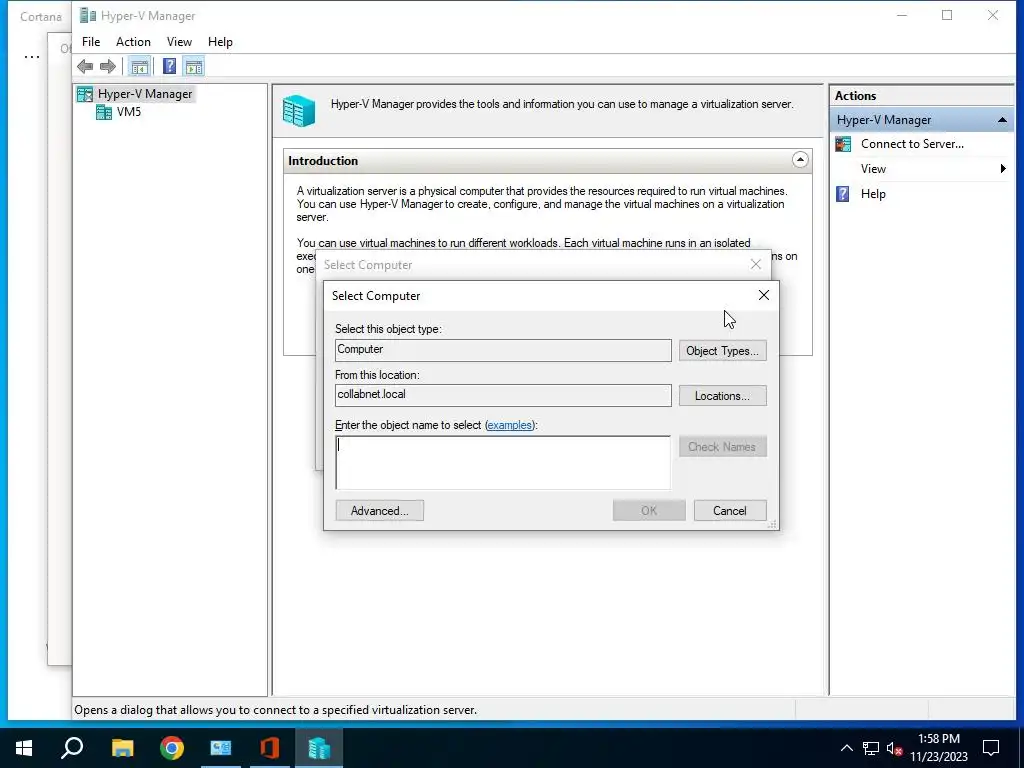Click the Back arrow toolbar icon
The image size is (1024, 768).
[x=85, y=66]
